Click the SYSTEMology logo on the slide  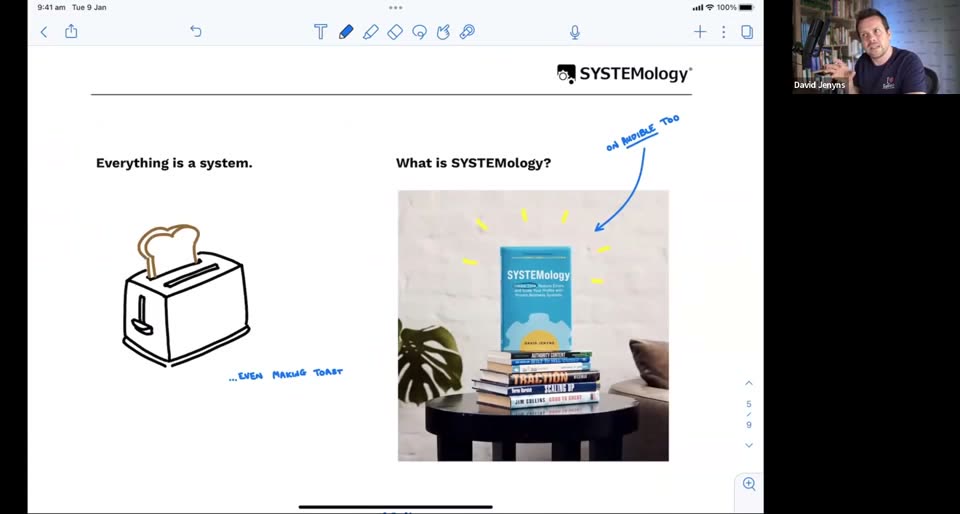(624, 74)
